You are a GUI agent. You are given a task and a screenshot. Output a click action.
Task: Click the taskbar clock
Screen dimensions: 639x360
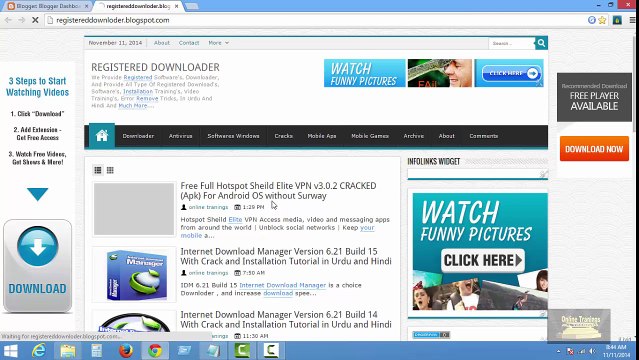point(616,351)
